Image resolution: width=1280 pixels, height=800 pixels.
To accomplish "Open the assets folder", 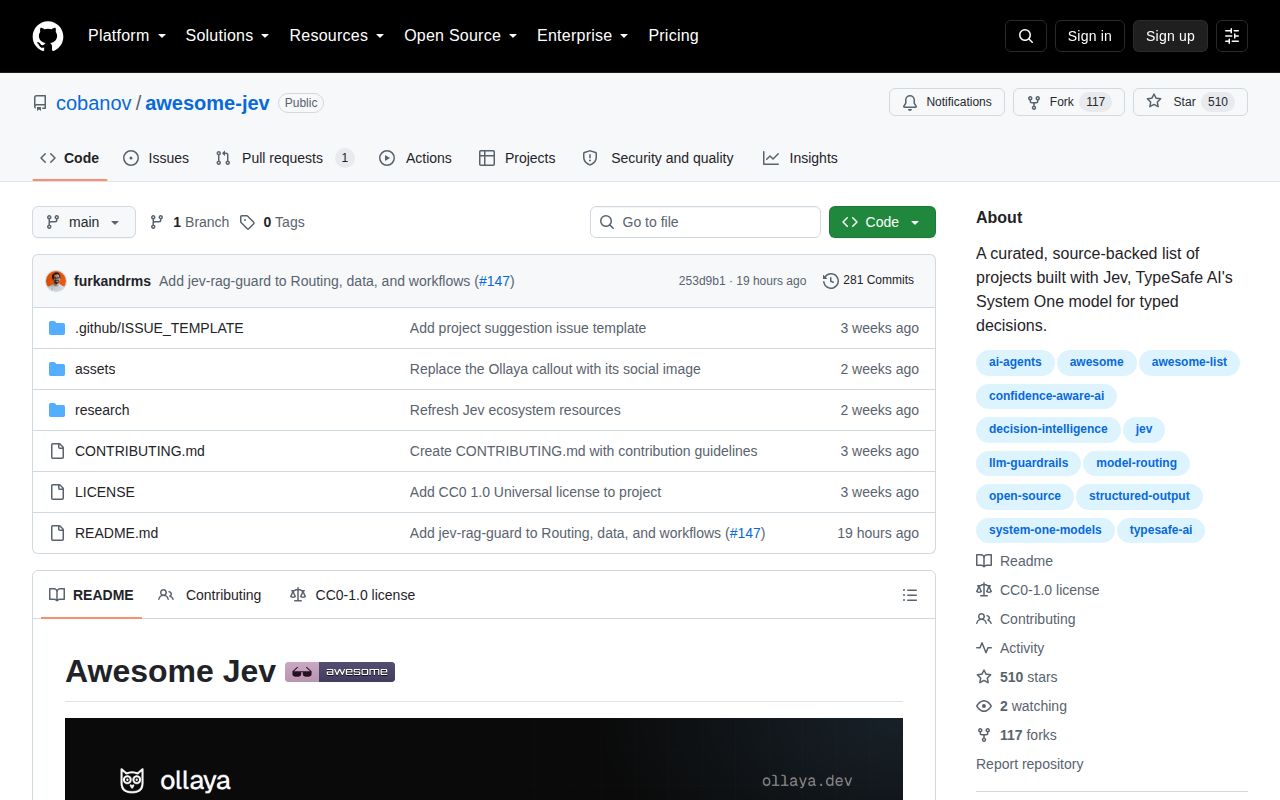I will click(x=95, y=369).
